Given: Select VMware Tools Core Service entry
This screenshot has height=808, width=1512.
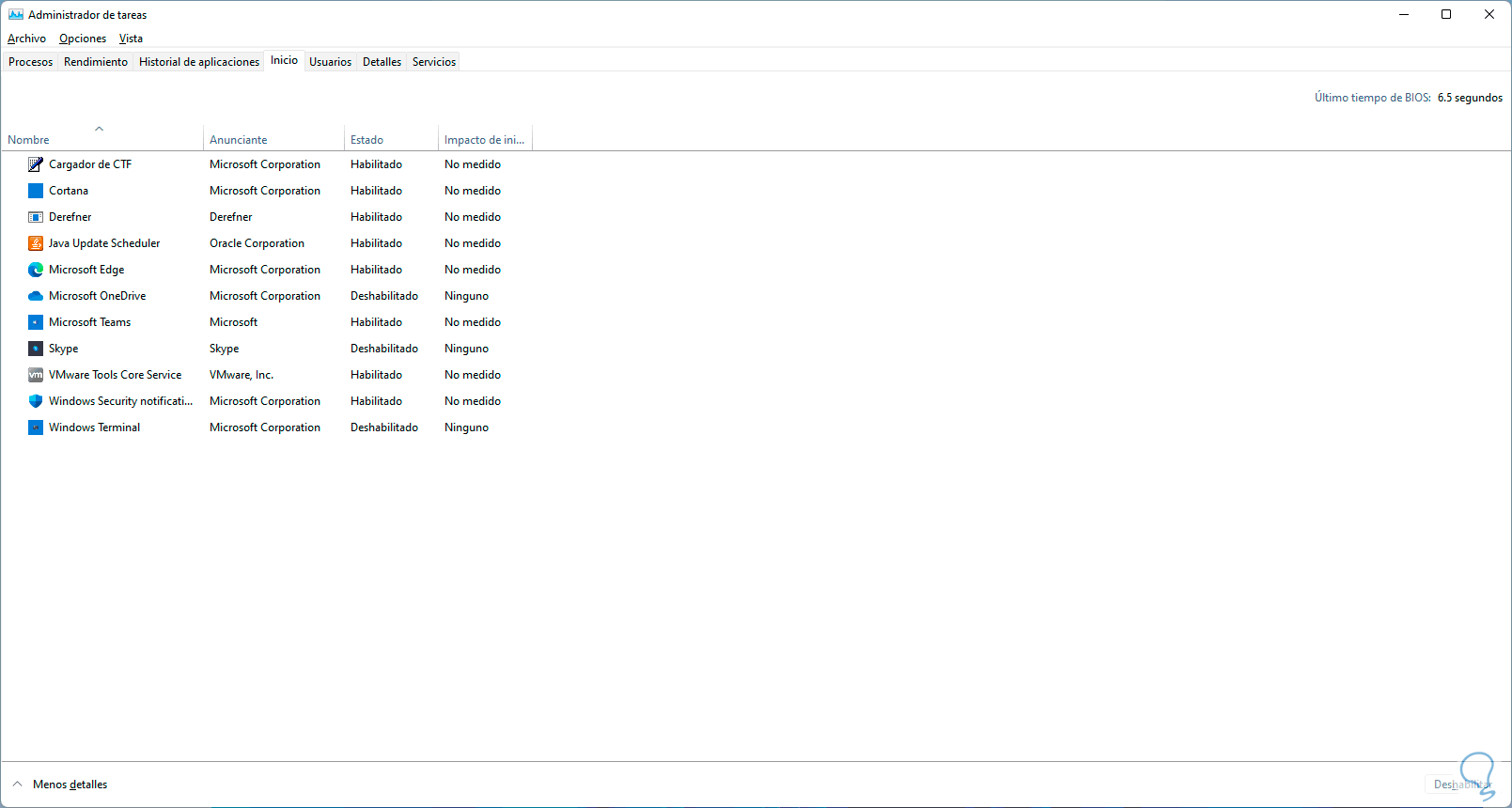Looking at the screenshot, I should tap(116, 375).
